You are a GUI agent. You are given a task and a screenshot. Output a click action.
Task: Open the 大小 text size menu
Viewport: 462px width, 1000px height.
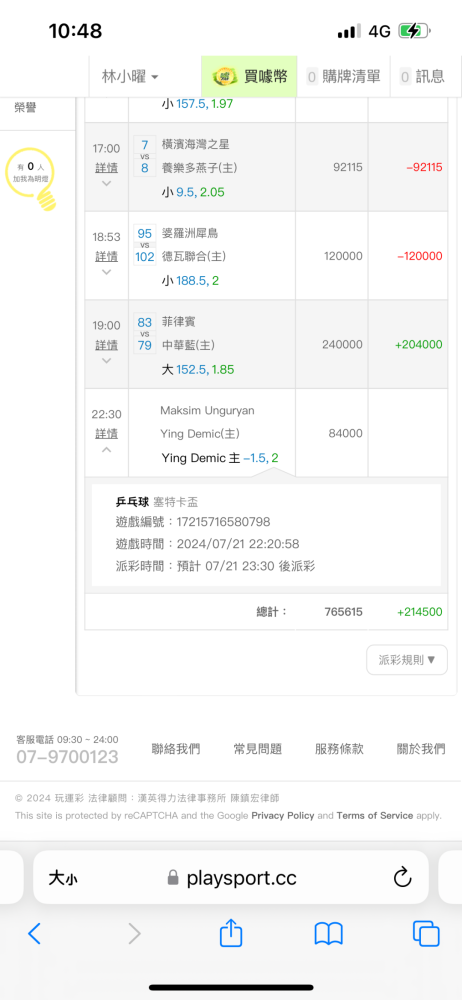pyautogui.click(x=63, y=878)
